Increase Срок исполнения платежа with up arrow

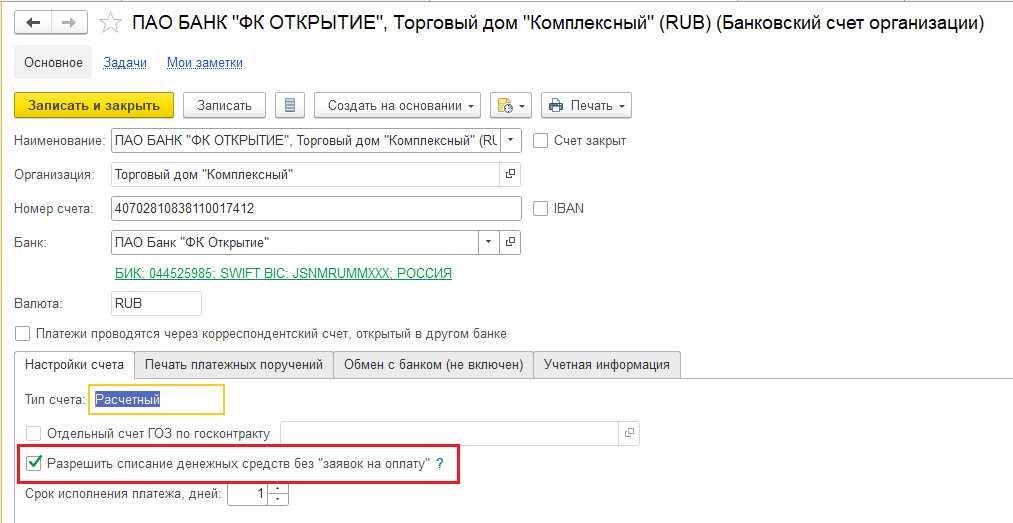click(x=278, y=489)
